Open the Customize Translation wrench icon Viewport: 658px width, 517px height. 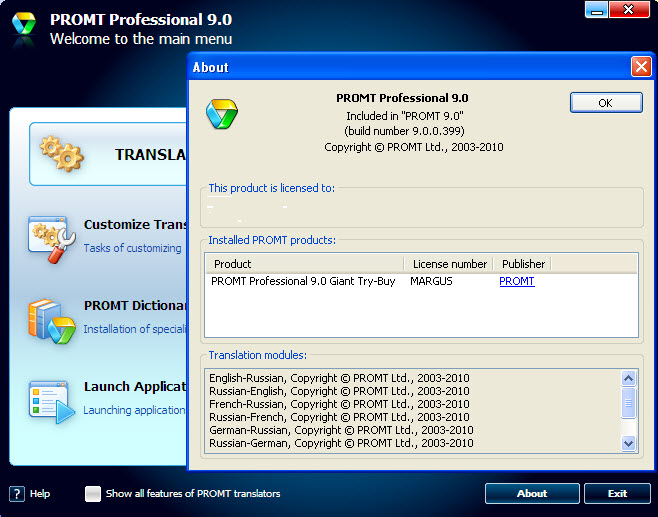[52, 239]
